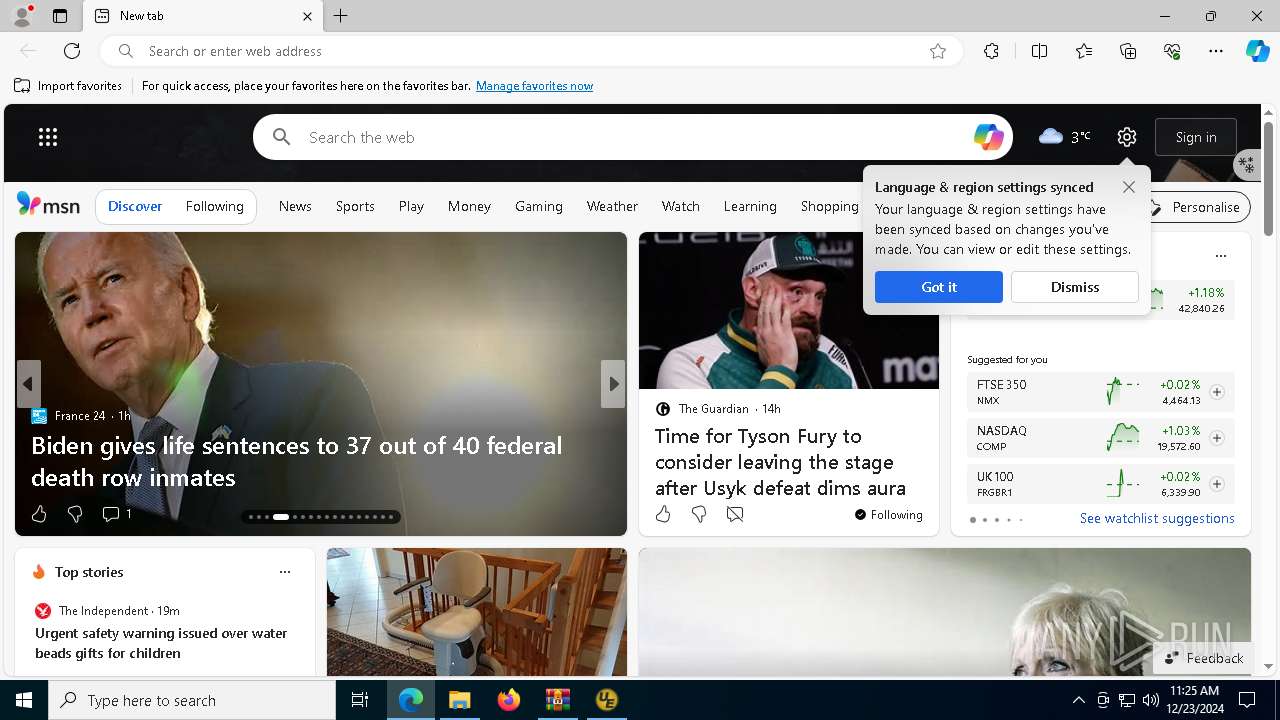The height and width of the screenshot is (720, 1280).
Task: Open the stairlift image thumbnail
Action: click(x=477, y=612)
